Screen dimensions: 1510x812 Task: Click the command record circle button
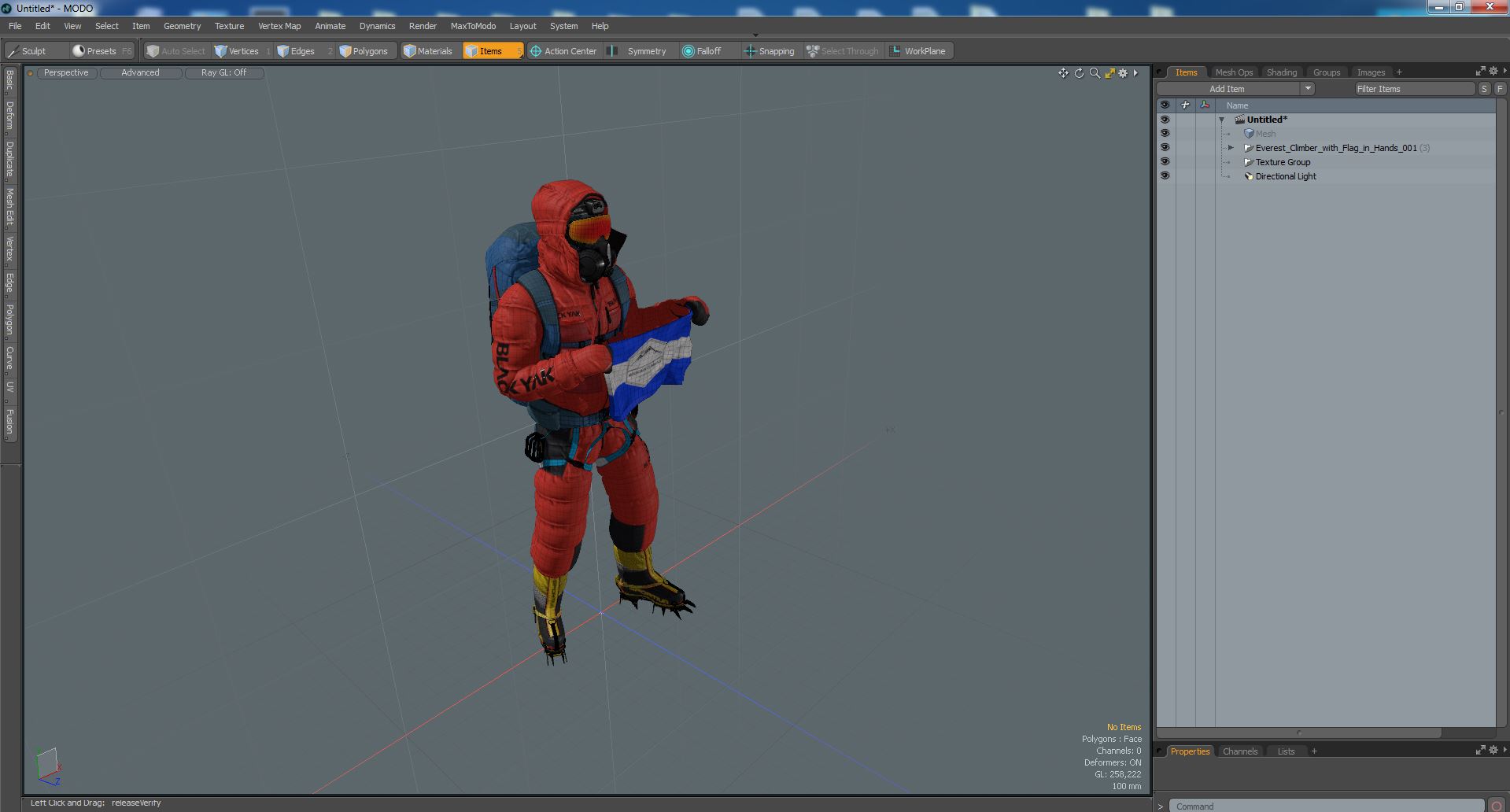(x=1497, y=805)
